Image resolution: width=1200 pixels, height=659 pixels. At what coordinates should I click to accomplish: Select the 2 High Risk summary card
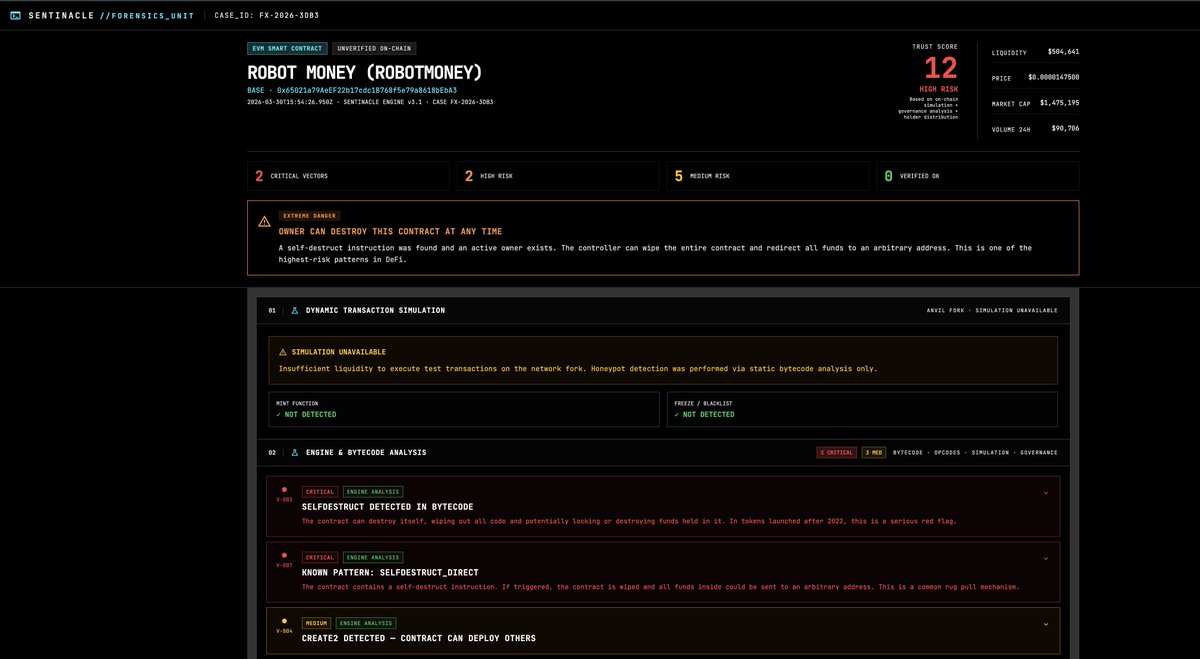click(558, 176)
